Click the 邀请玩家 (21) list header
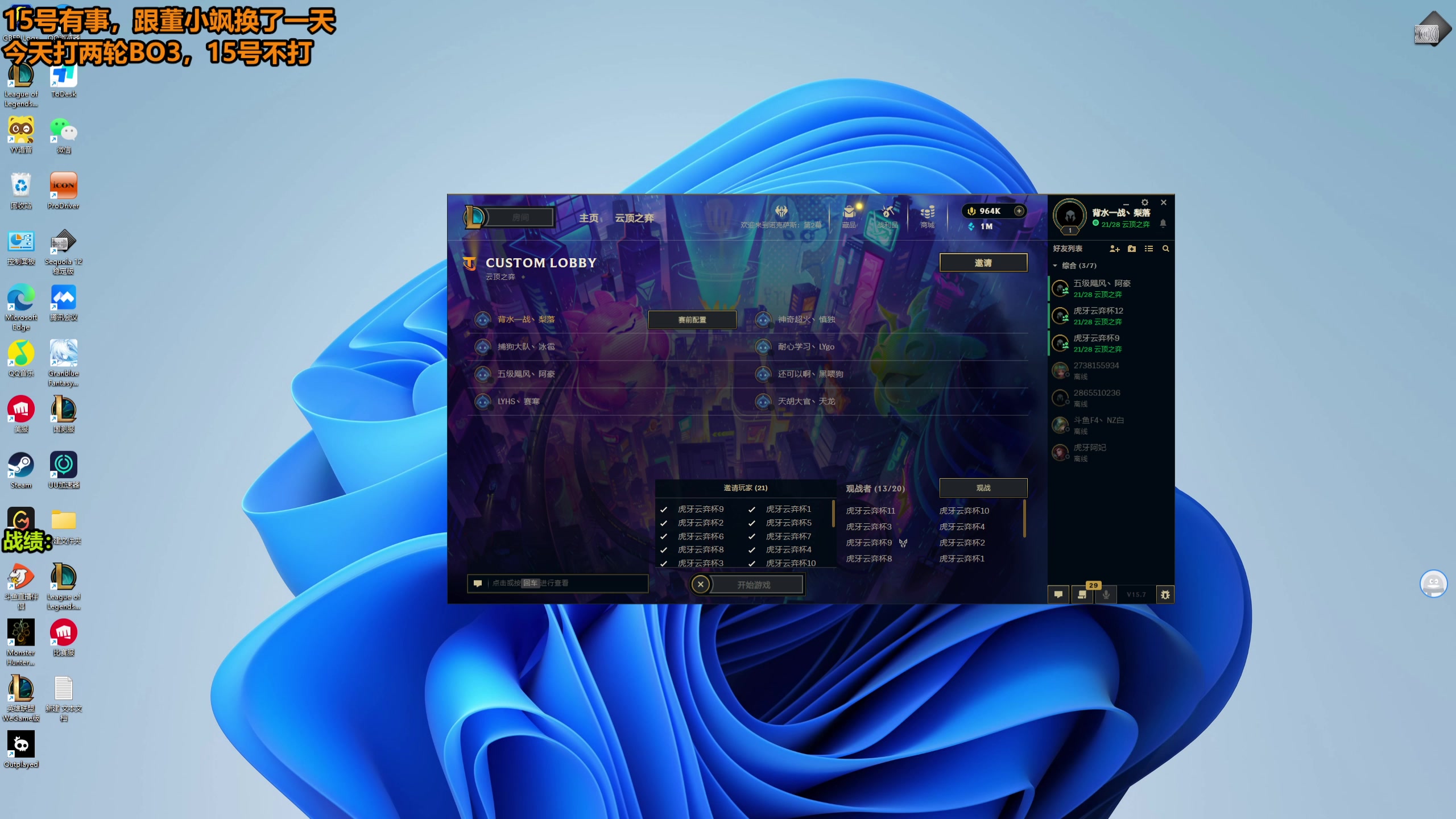 745,488
